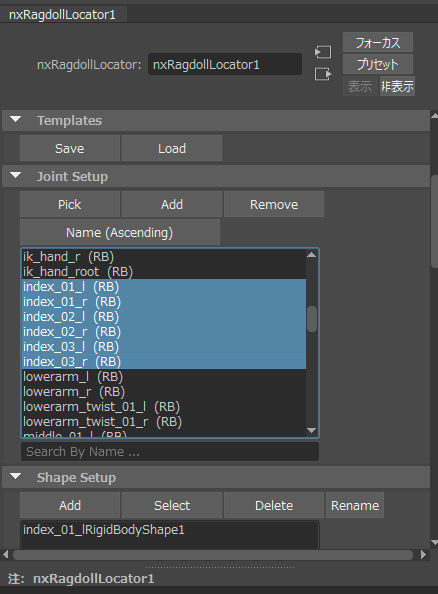Click the panel scroll up arrow
This screenshot has width=438, height=594.
pyautogui.click(x=435, y=116)
